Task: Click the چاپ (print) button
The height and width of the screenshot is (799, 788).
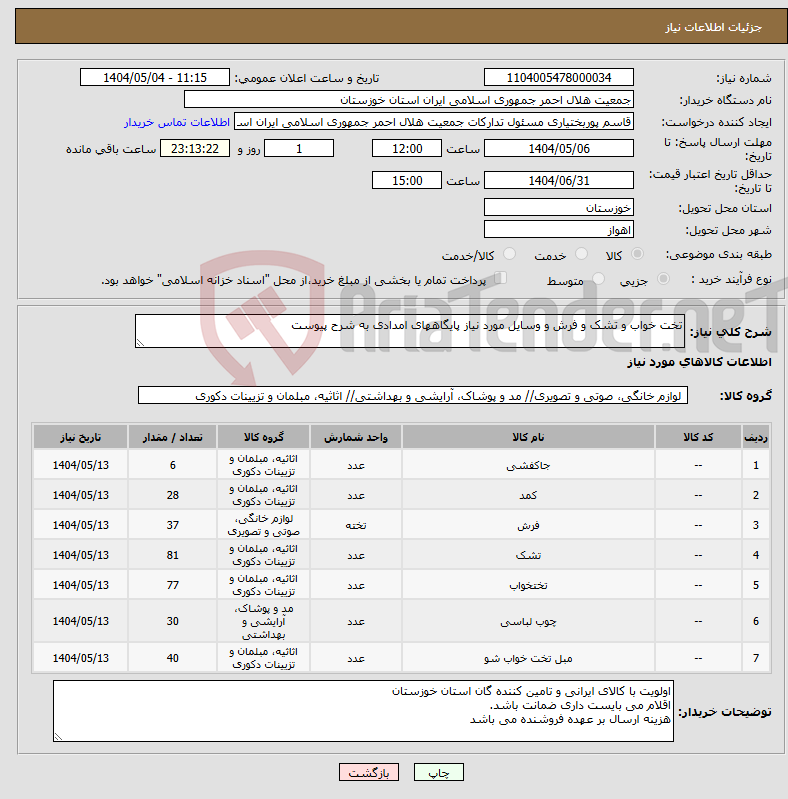Action: 438,773
